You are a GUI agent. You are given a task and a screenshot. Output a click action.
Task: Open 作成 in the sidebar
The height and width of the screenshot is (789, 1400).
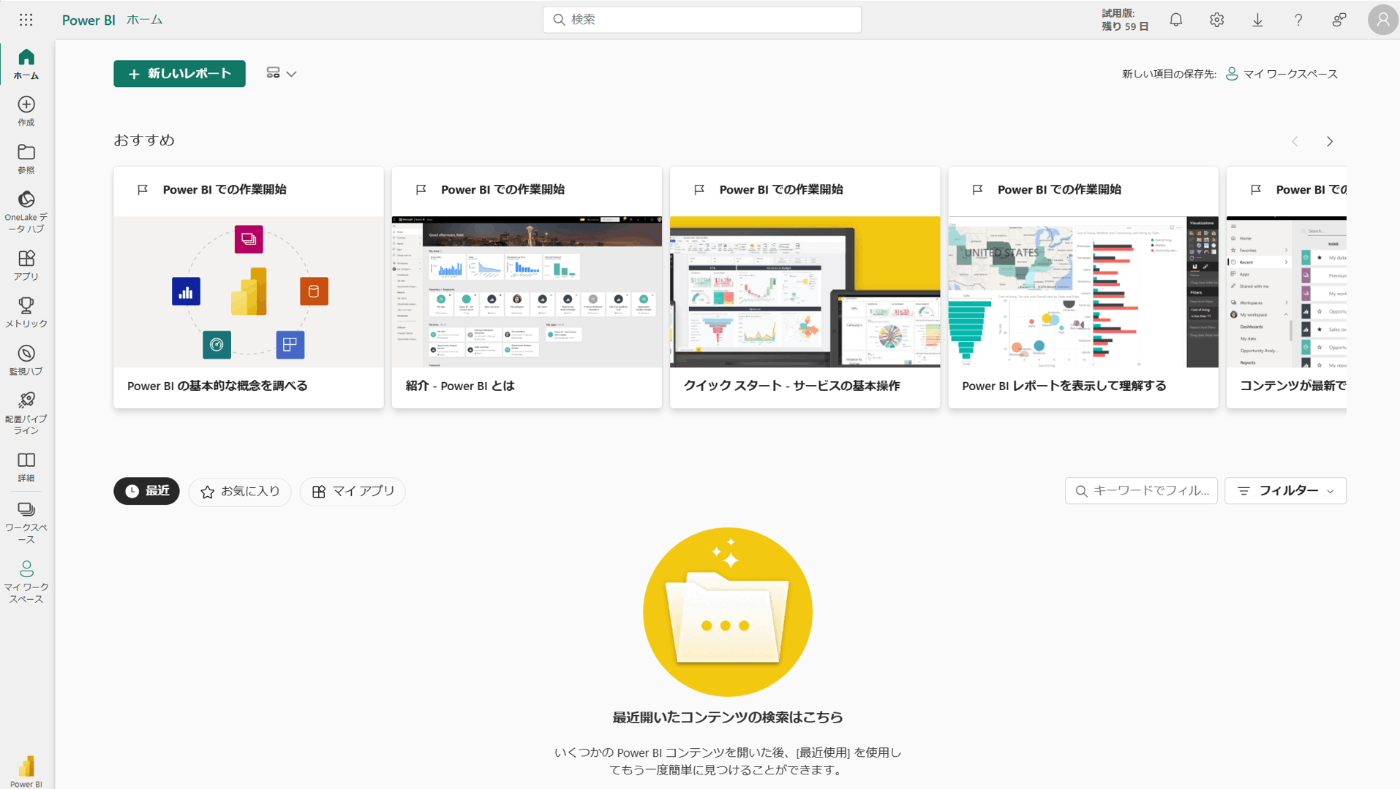tap(26, 111)
